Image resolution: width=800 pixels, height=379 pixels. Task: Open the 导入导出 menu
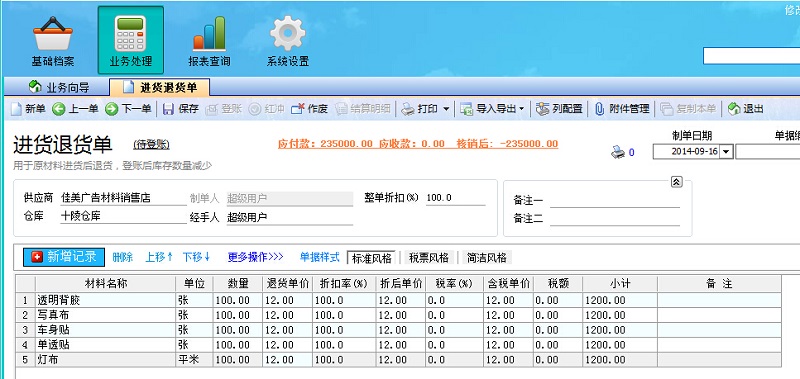(492, 109)
